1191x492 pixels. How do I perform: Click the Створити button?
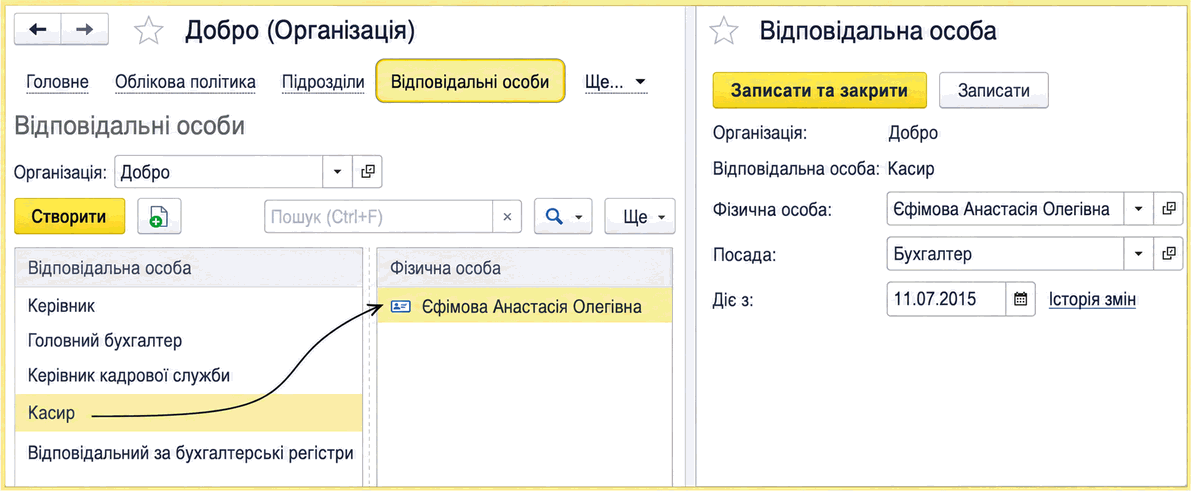[x=68, y=217]
